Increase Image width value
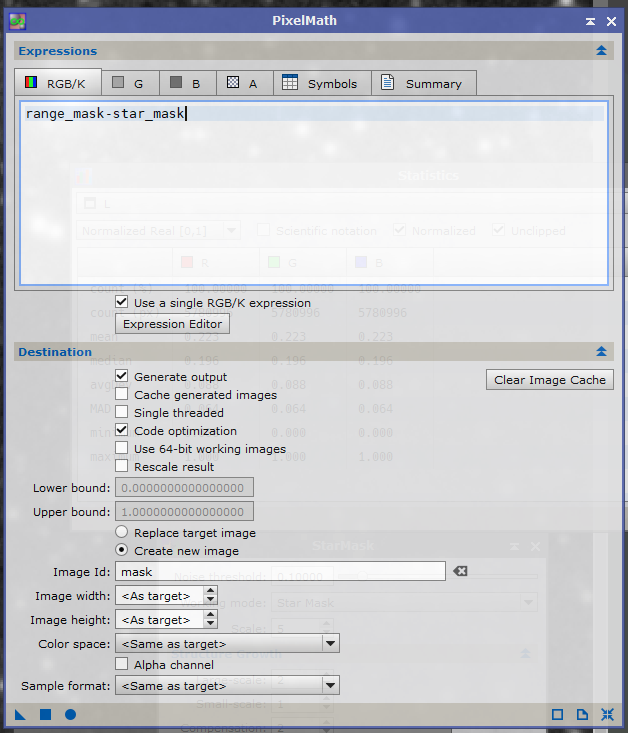This screenshot has height=733, width=628. [x=211, y=591]
